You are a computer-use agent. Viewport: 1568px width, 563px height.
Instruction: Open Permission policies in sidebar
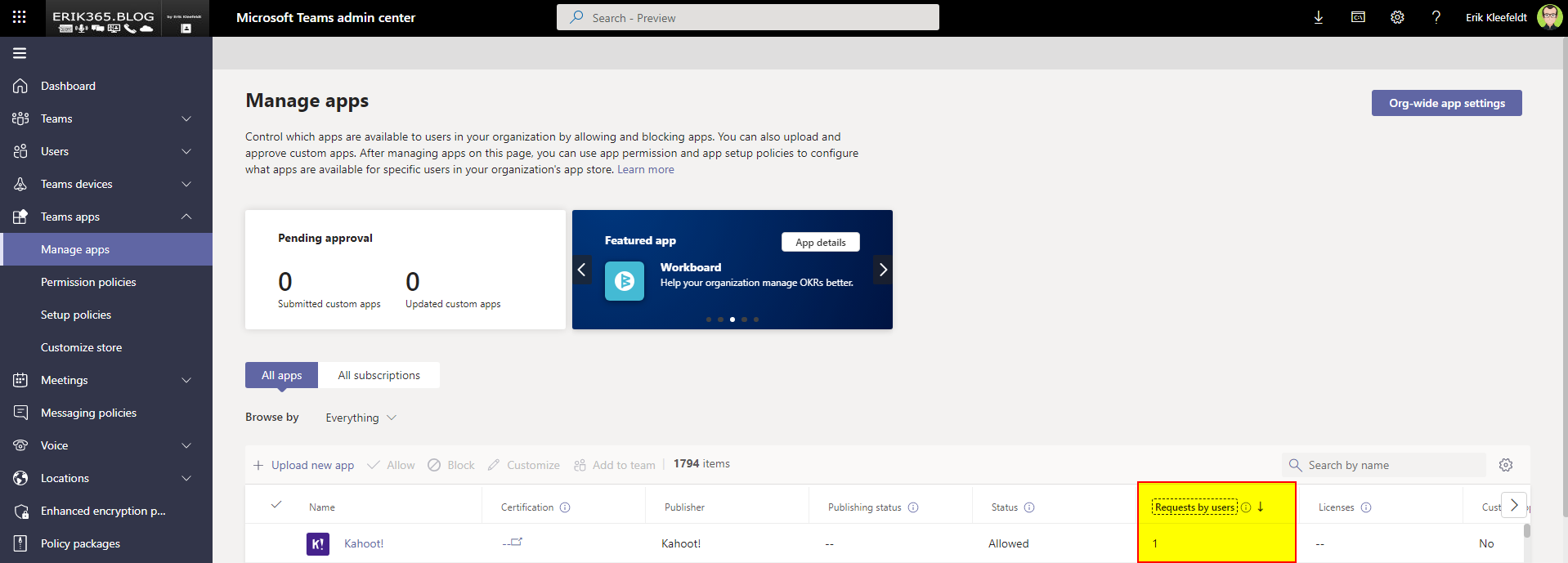88,282
